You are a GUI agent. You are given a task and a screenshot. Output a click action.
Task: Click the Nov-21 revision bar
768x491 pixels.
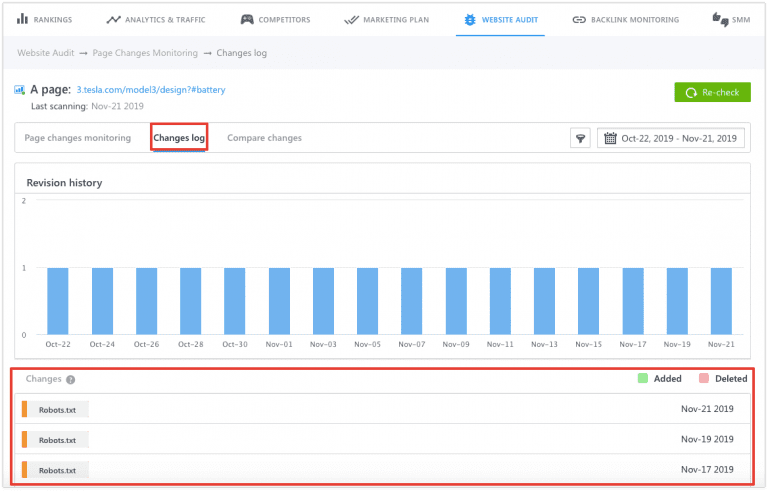pyautogui.click(x=721, y=301)
